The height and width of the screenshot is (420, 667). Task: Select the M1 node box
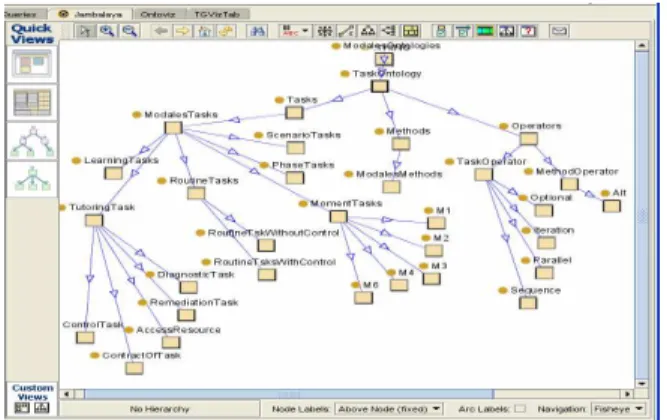436,223
